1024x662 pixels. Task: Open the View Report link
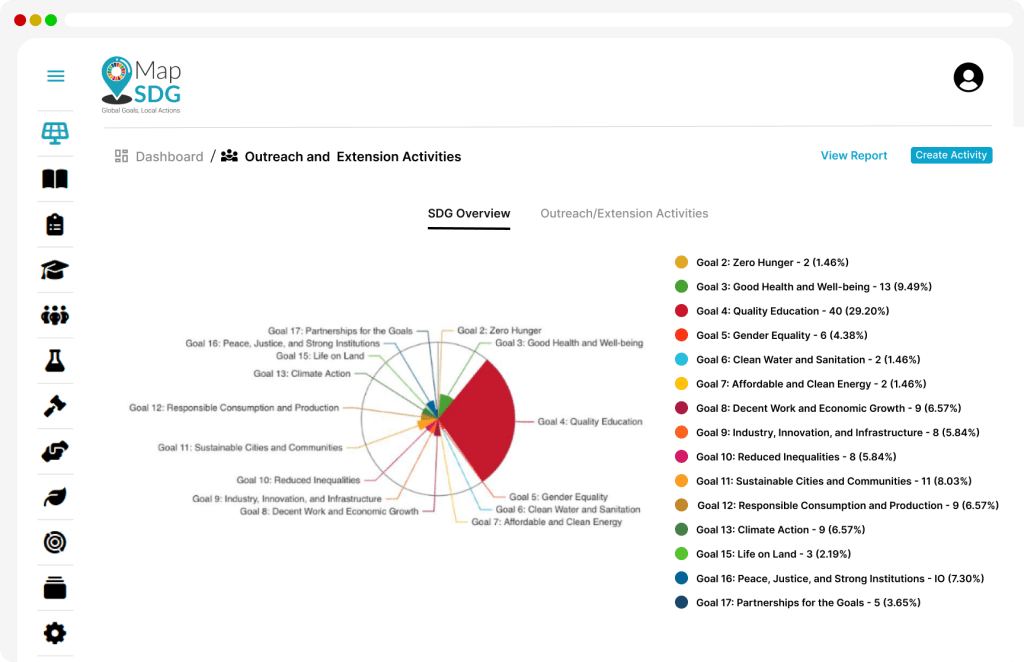pyautogui.click(x=854, y=156)
